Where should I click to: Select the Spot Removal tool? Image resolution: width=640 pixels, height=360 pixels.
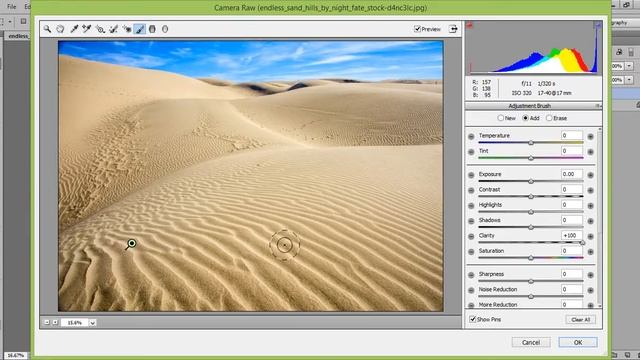click(x=113, y=29)
